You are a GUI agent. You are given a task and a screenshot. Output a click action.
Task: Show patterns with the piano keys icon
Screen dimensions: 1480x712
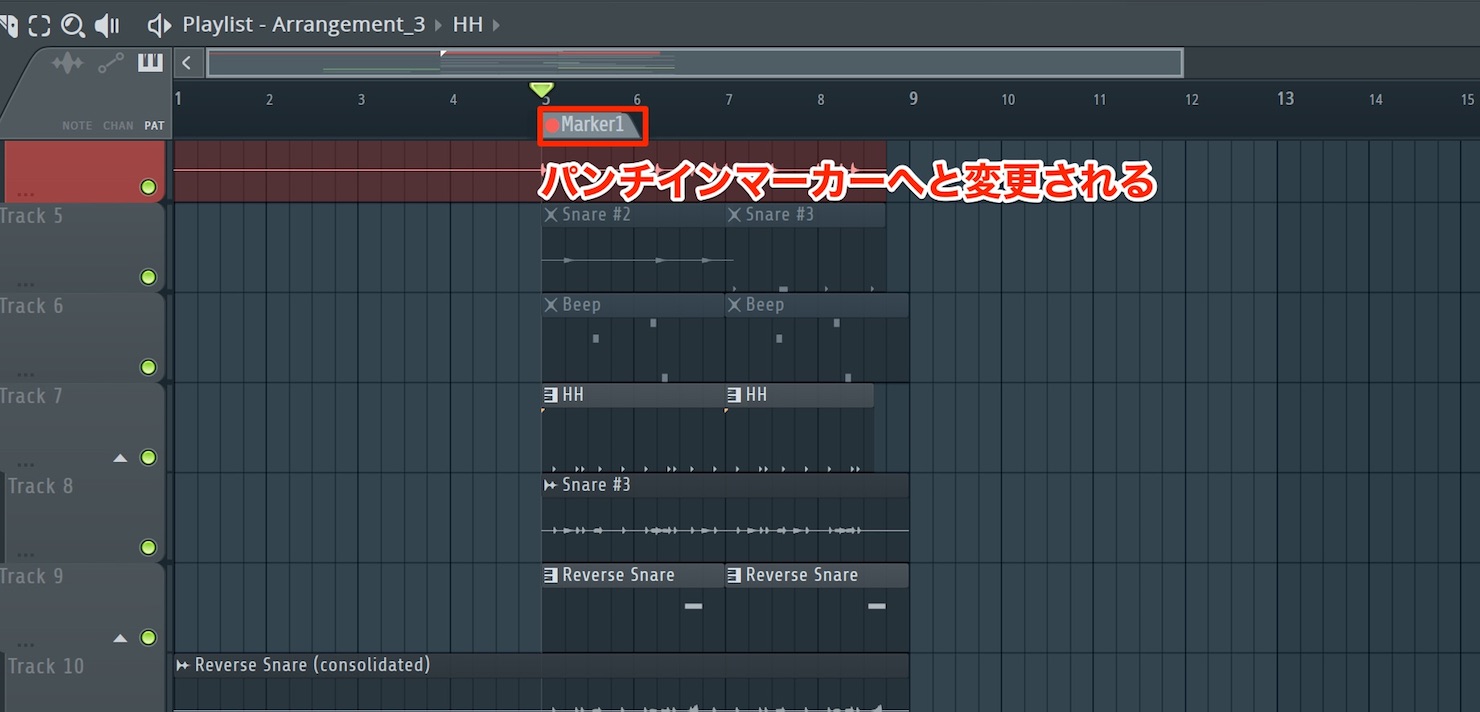click(x=150, y=63)
